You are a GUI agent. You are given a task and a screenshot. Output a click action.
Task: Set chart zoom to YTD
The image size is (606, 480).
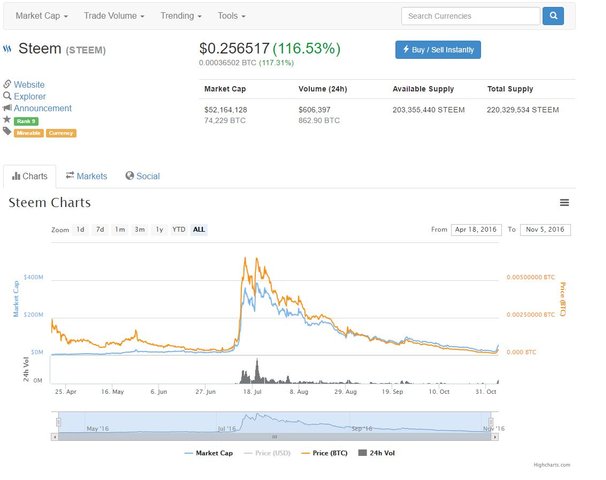coord(179,230)
